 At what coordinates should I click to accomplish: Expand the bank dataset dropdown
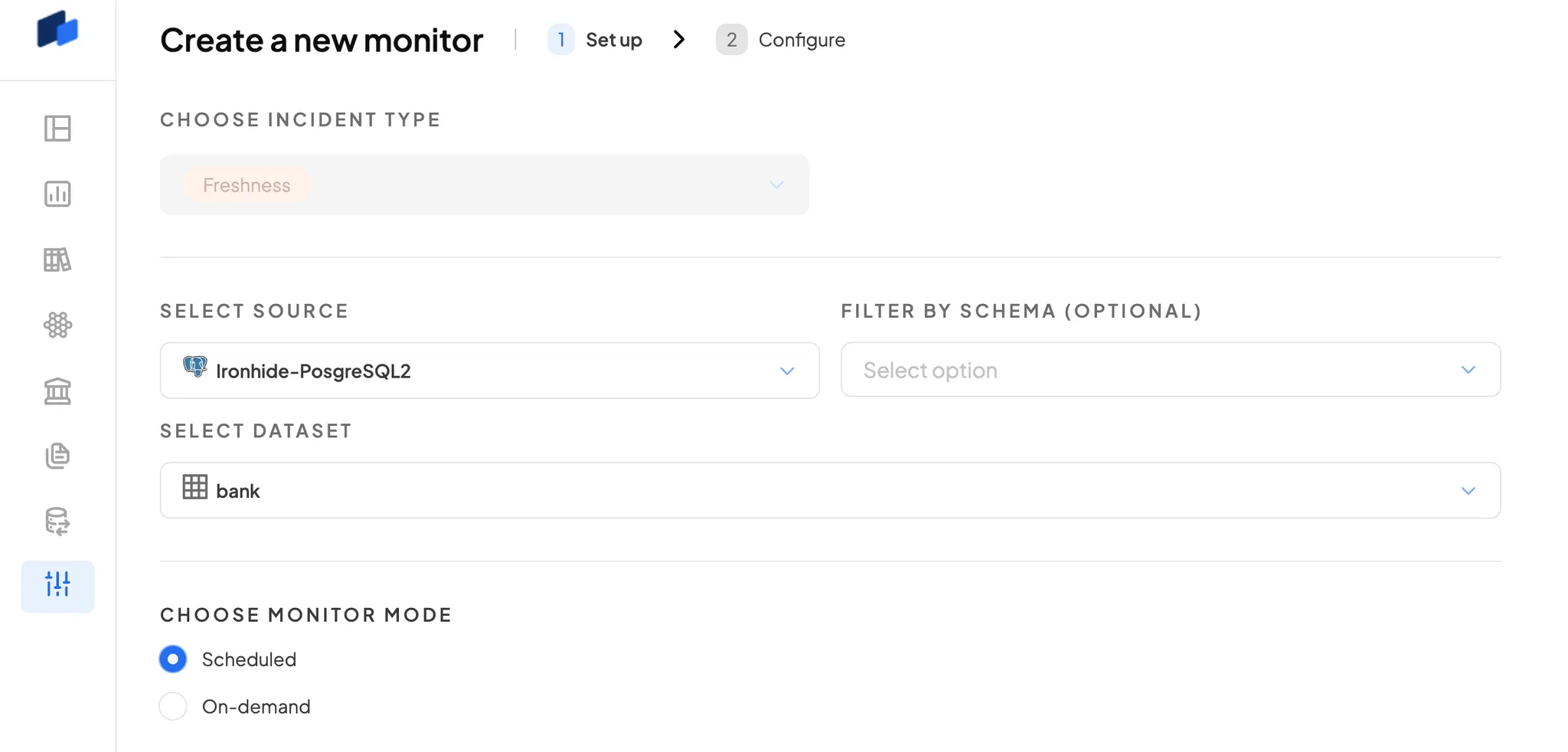(x=829, y=491)
